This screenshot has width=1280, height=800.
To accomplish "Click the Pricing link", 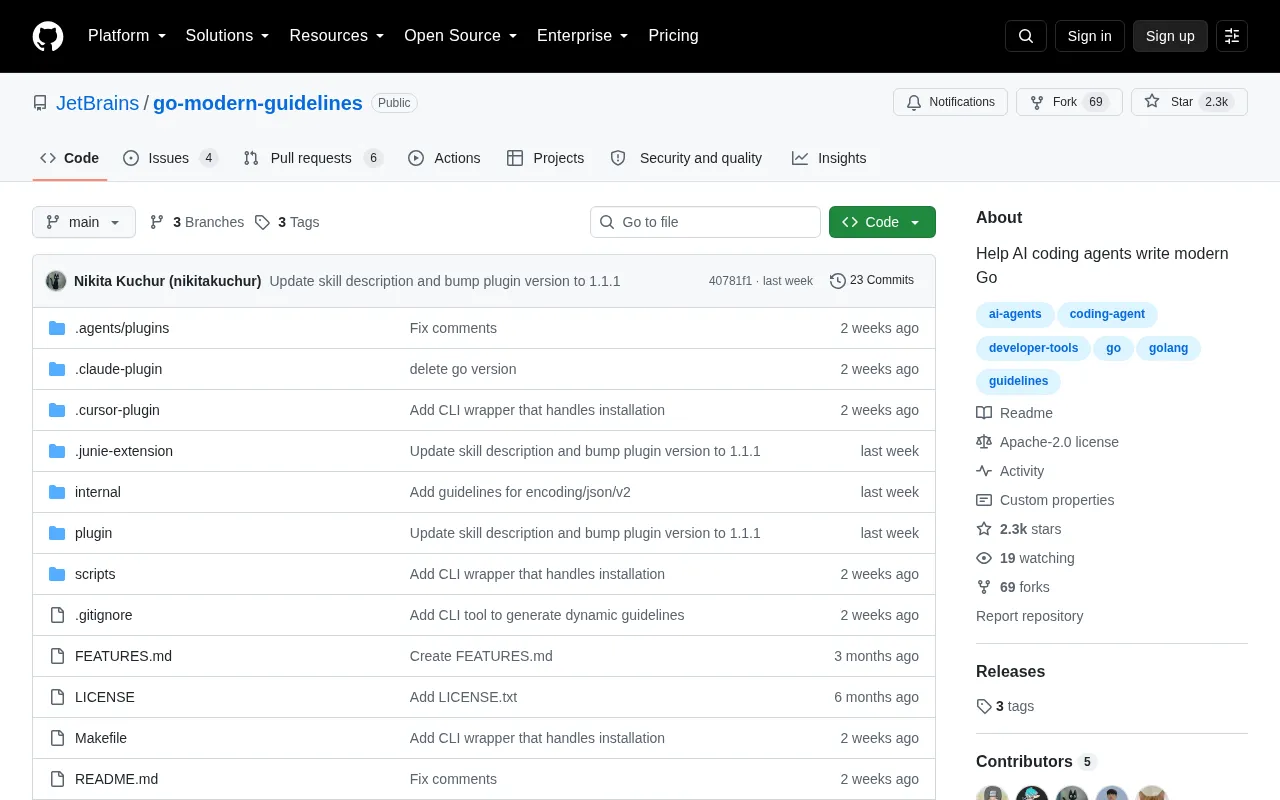I will [x=673, y=36].
